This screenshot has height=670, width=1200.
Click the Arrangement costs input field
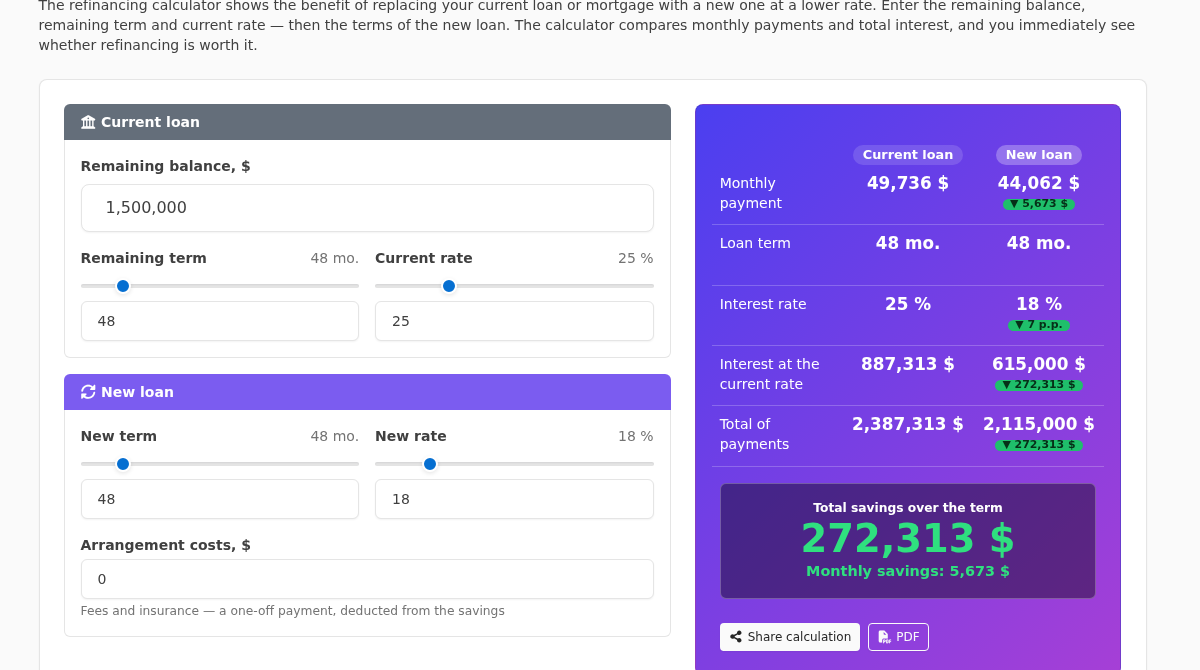click(x=367, y=579)
